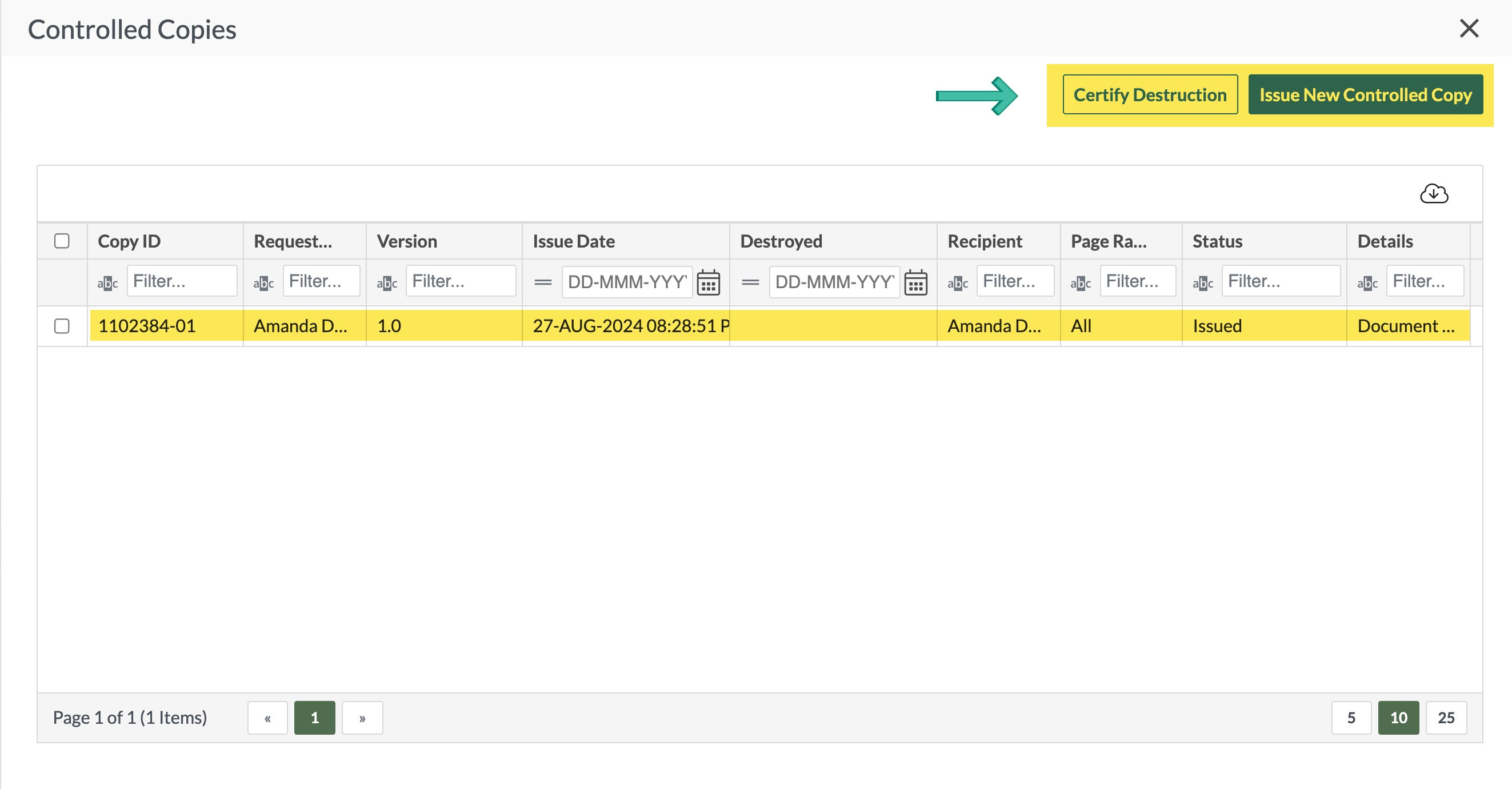The image size is (1512, 789).
Task: Click the 27-AUG-2024 issue date cell
Action: coord(626,326)
